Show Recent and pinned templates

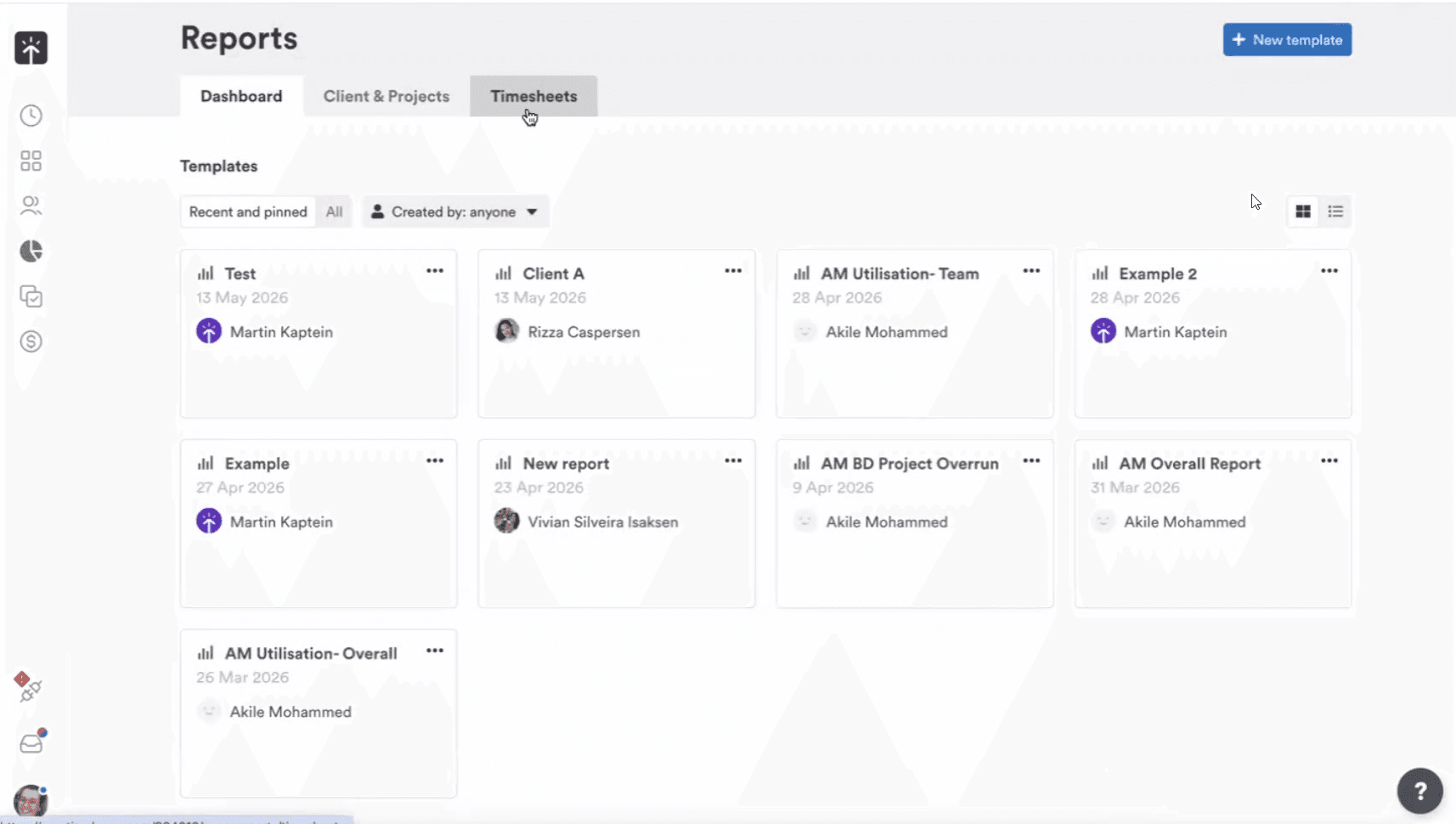pos(248,212)
